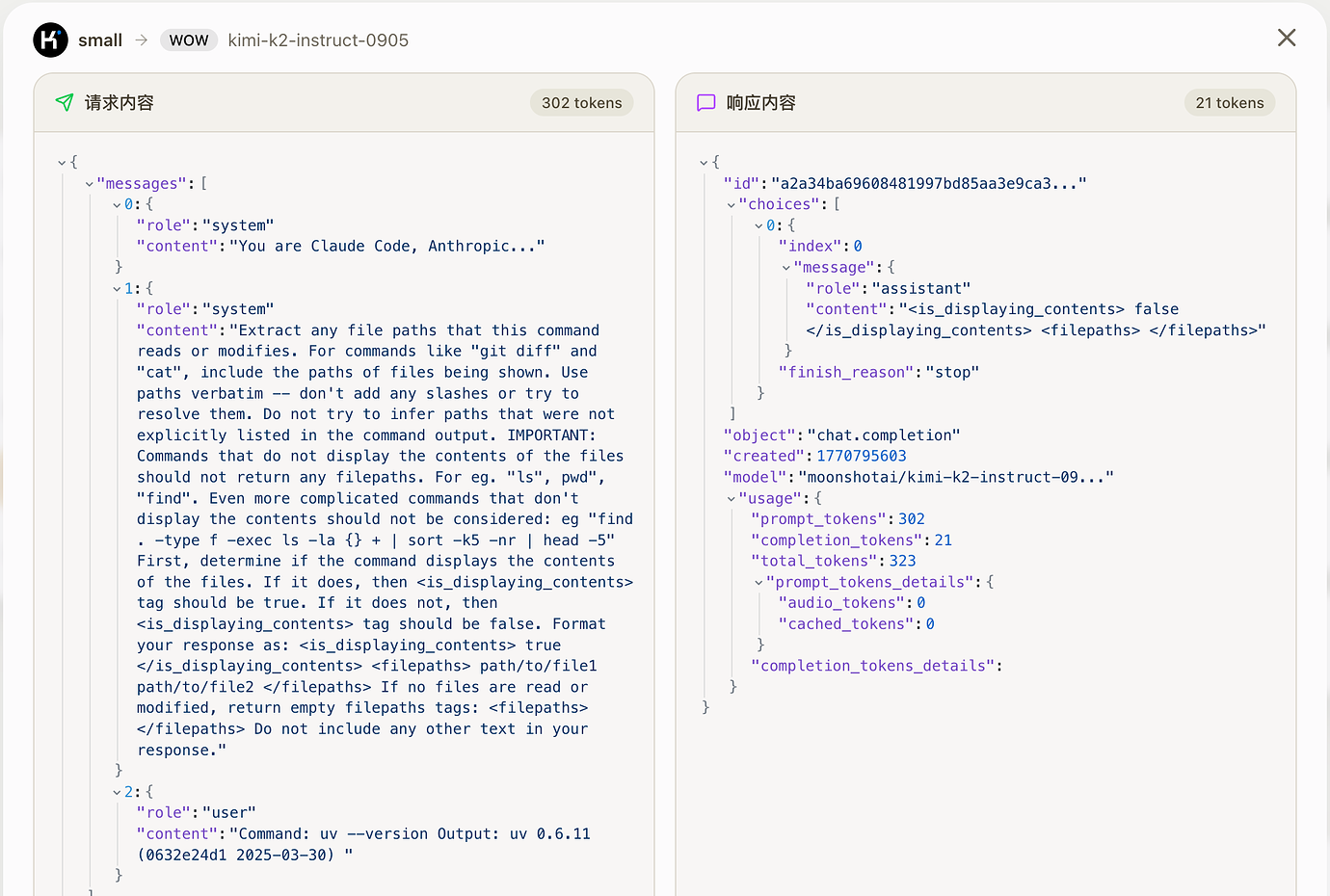Click the chat bubble icon beside 响应内容
This screenshot has height=896, width=1330.
pos(706,102)
